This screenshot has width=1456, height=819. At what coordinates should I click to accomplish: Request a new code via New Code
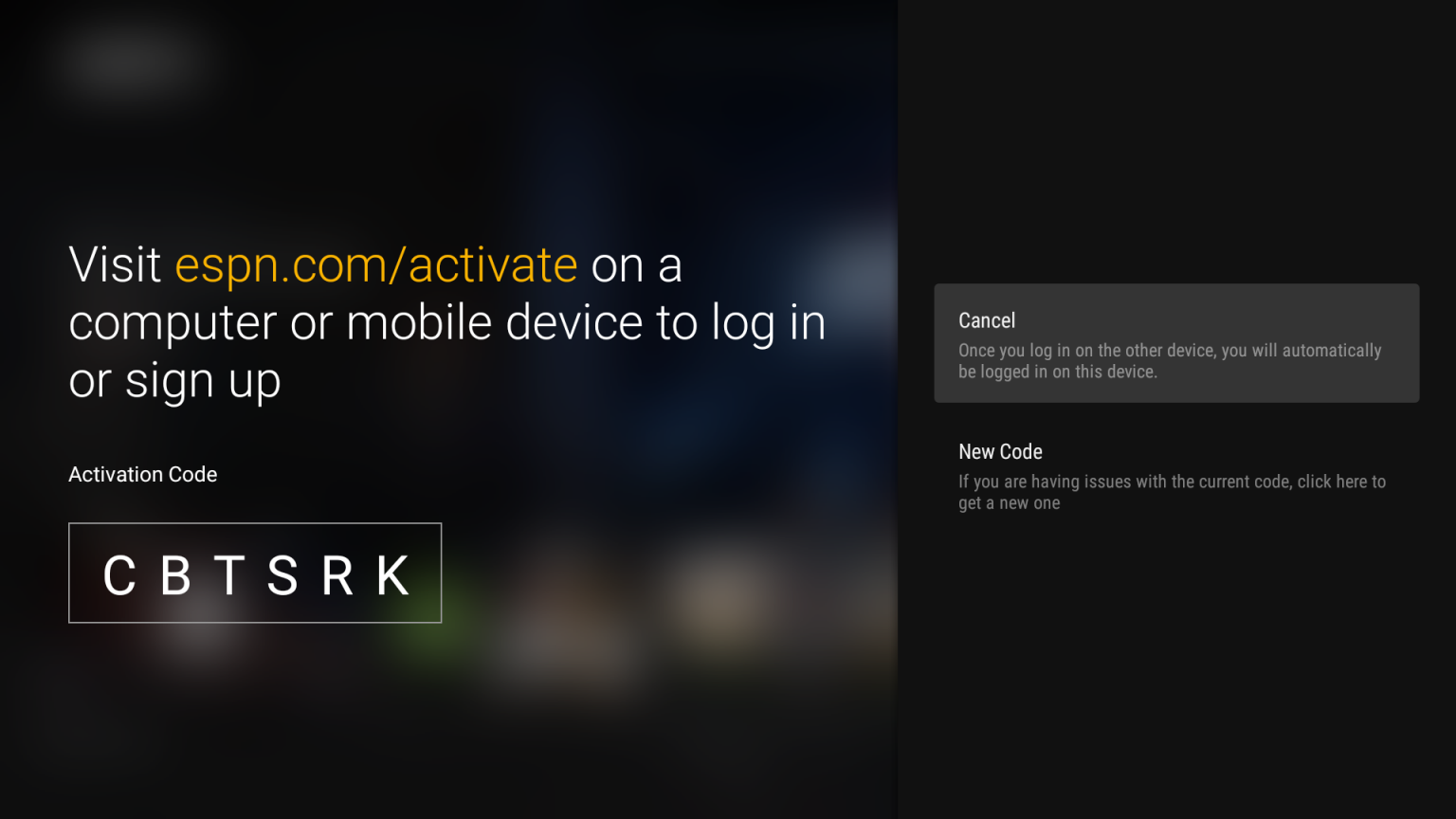click(1176, 476)
